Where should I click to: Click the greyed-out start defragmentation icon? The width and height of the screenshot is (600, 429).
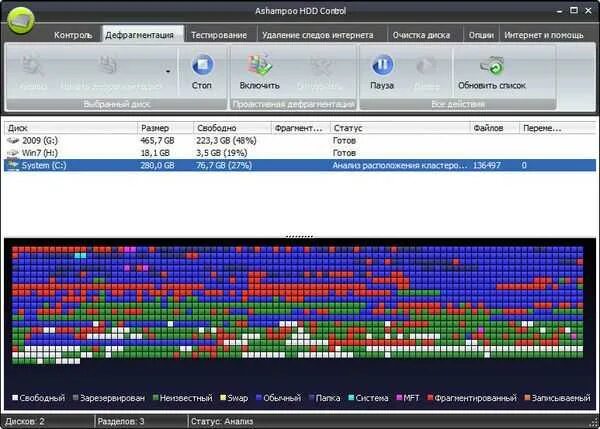coord(108,65)
